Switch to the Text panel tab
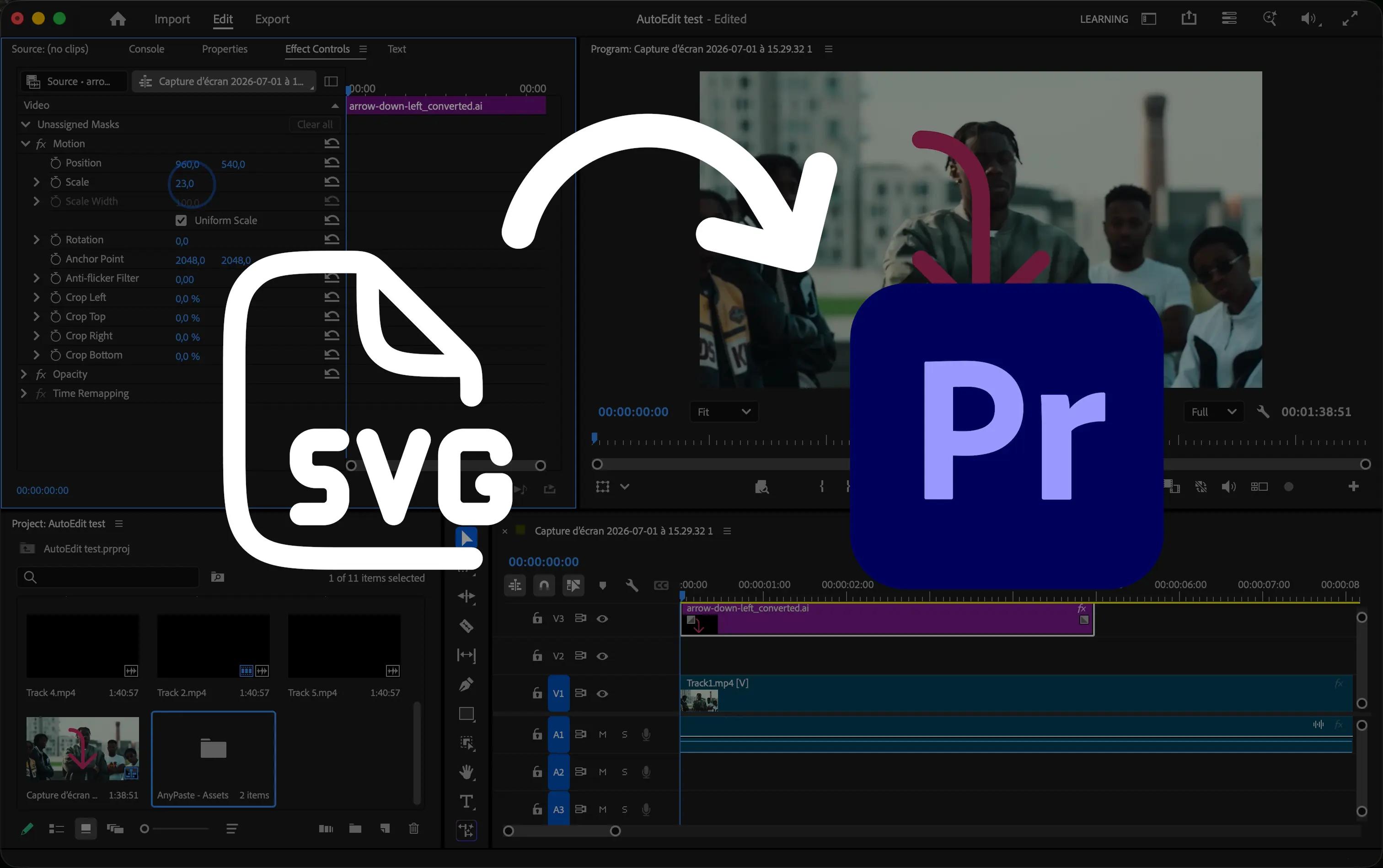Screen dimensions: 1383x868 (396, 49)
